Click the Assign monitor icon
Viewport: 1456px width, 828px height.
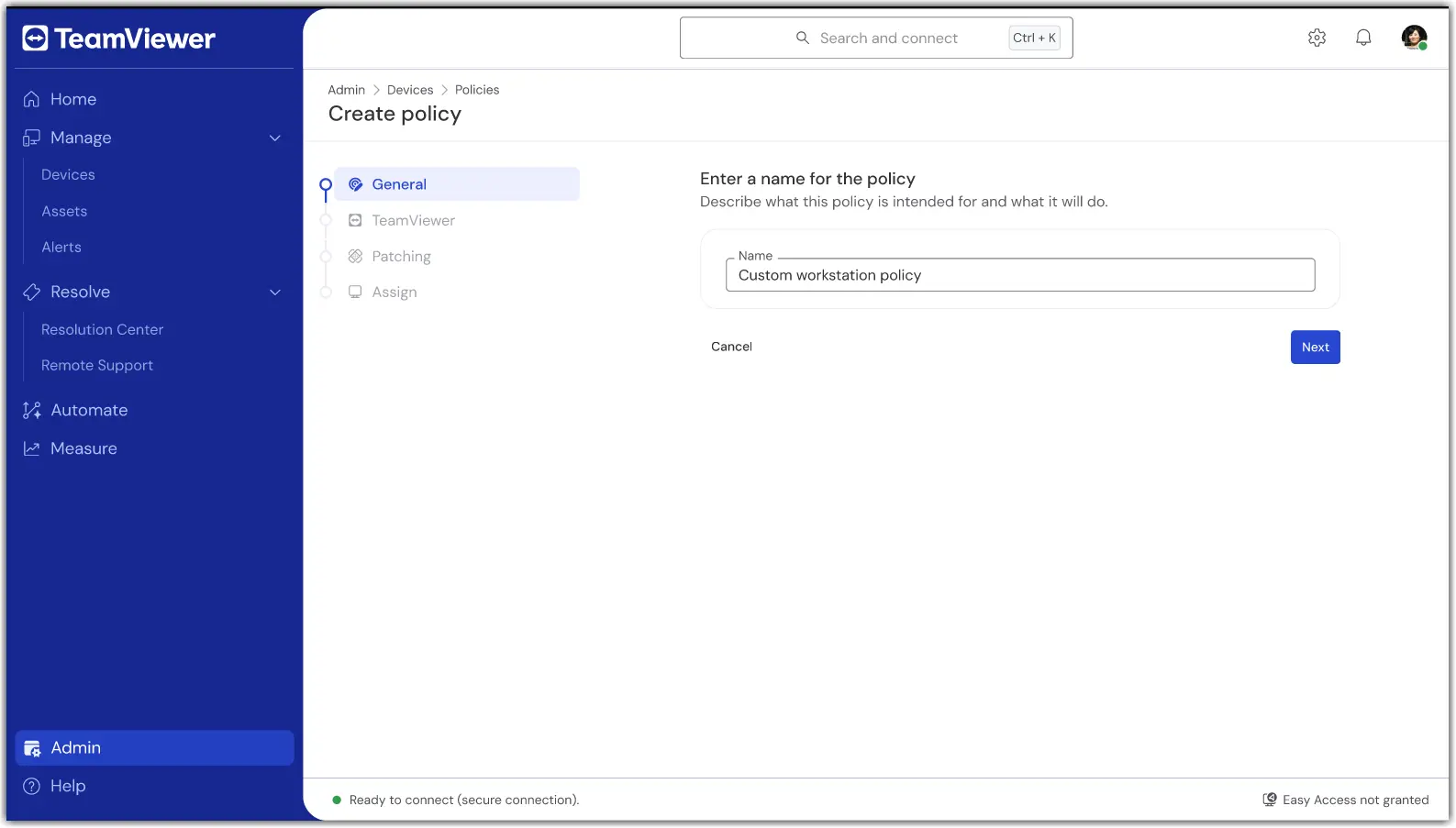[x=355, y=292]
